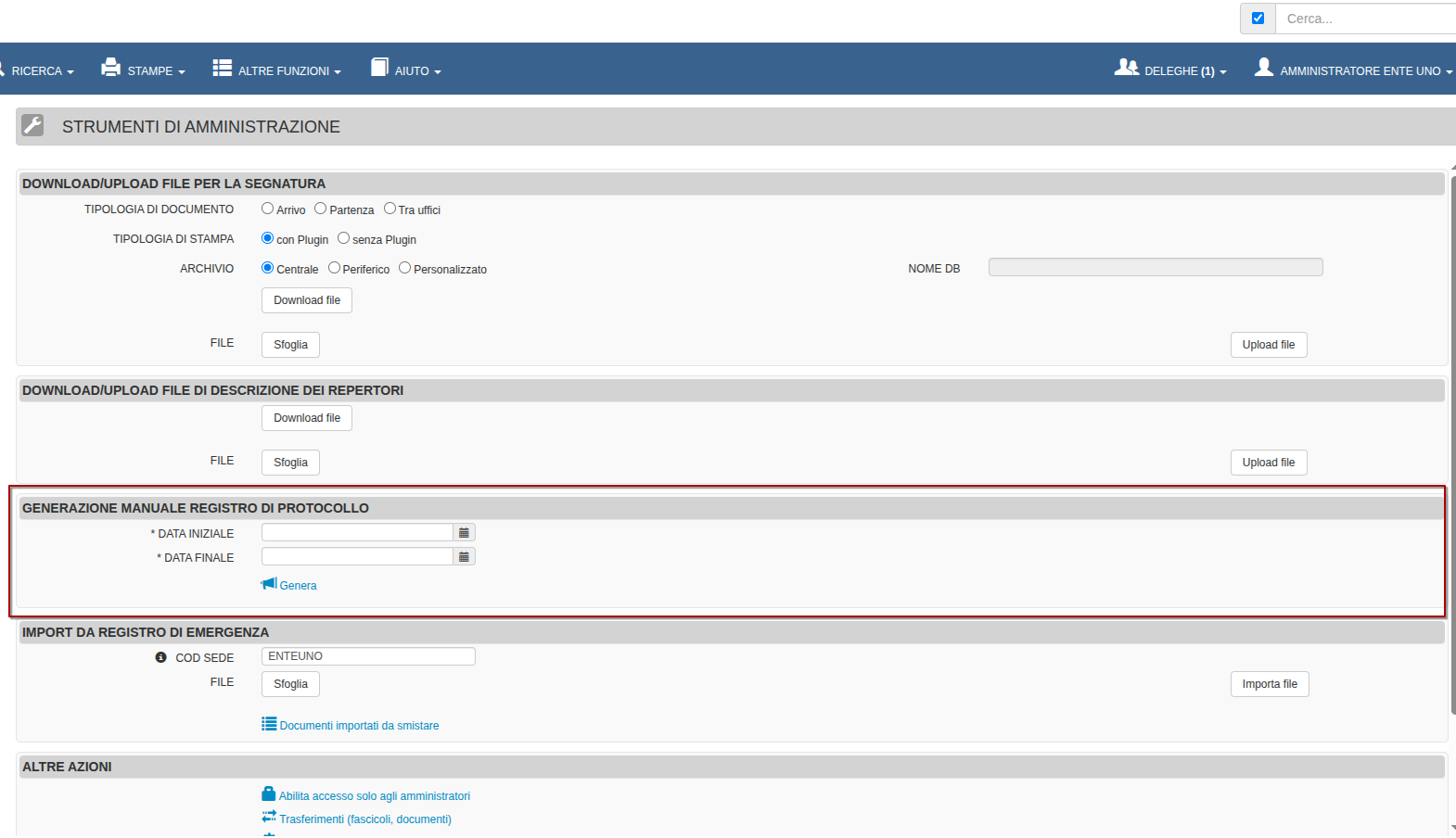The width and height of the screenshot is (1456, 838).
Task: Expand the Deleghe (1) dropdown
Action: click(x=1171, y=70)
